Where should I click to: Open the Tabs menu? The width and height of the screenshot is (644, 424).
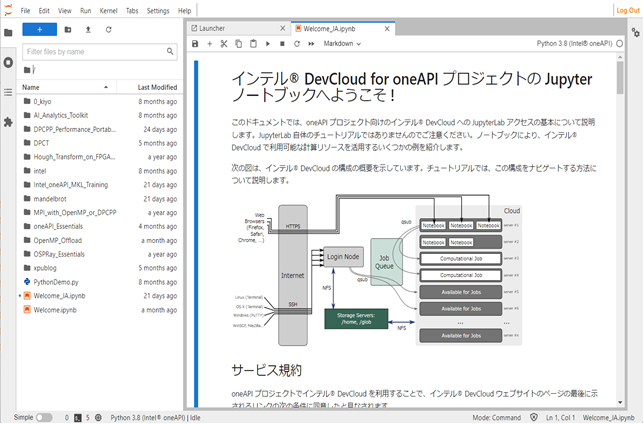pyautogui.click(x=132, y=11)
